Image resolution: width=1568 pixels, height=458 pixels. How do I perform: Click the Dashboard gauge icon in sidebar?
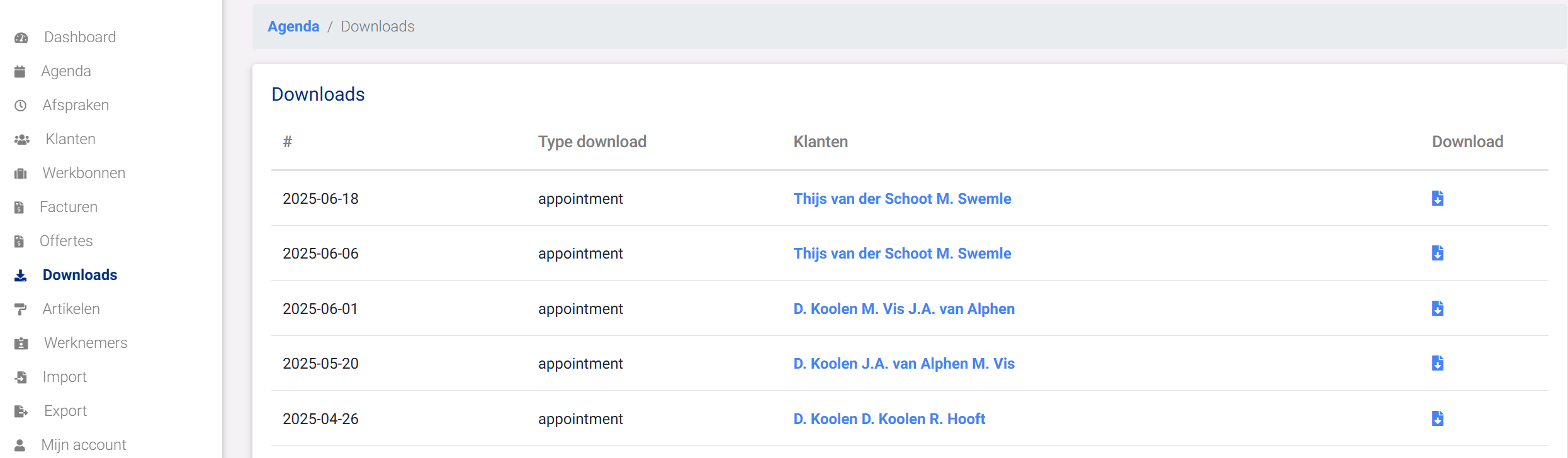coord(21,38)
